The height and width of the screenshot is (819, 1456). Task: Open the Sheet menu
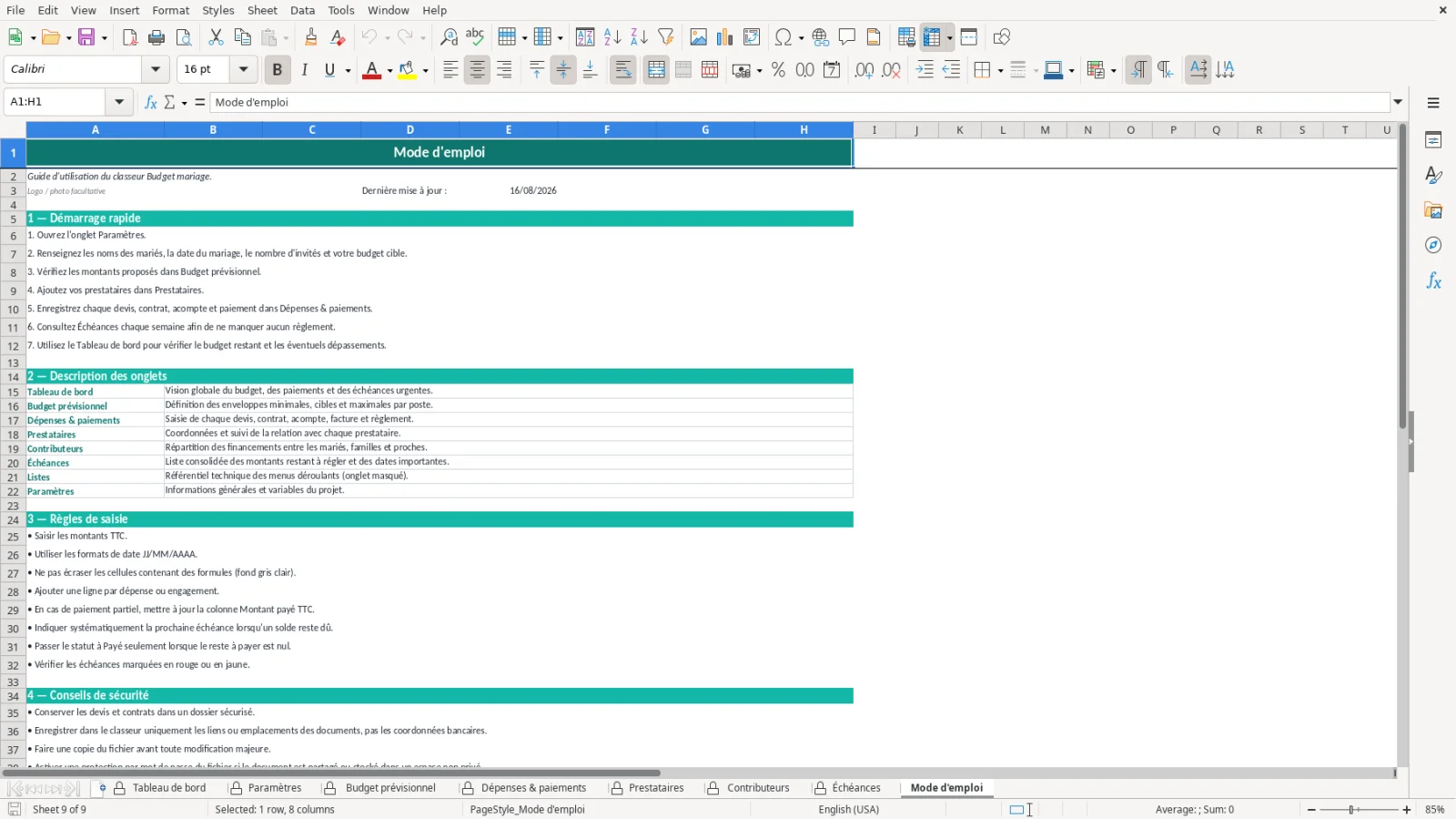(x=262, y=10)
